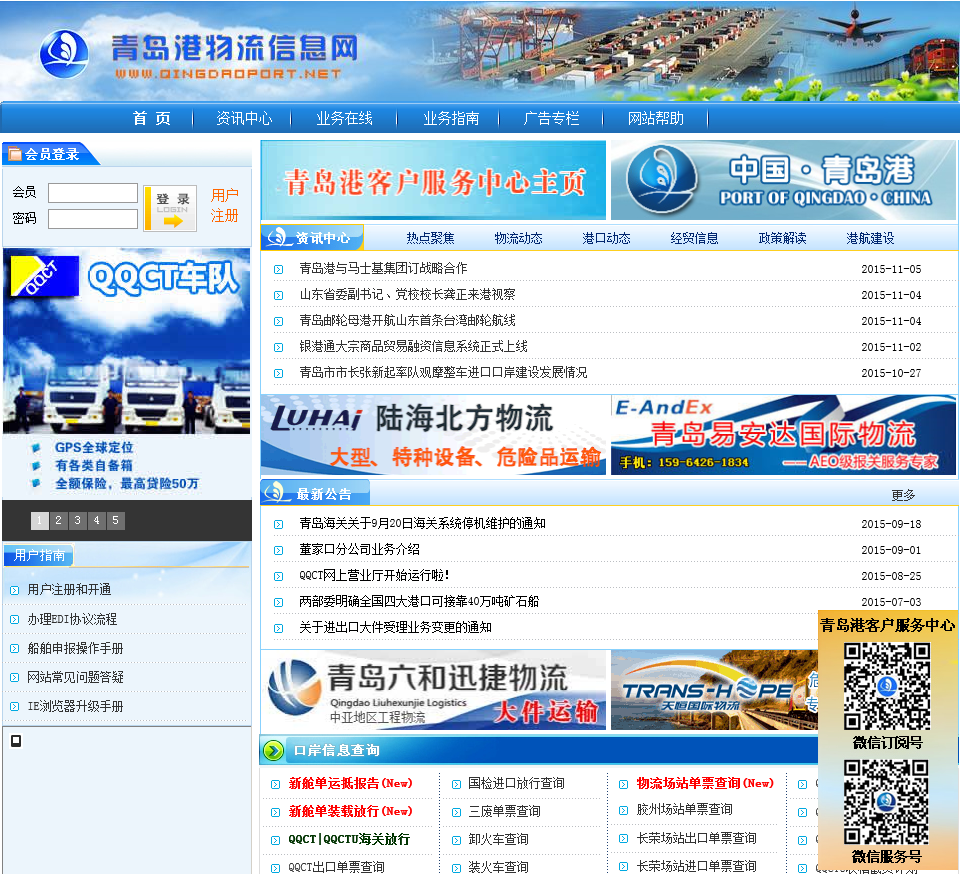Click bullet icon beside 董家口分公司业务介绍
This screenshot has height=874, width=961.
[278, 550]
